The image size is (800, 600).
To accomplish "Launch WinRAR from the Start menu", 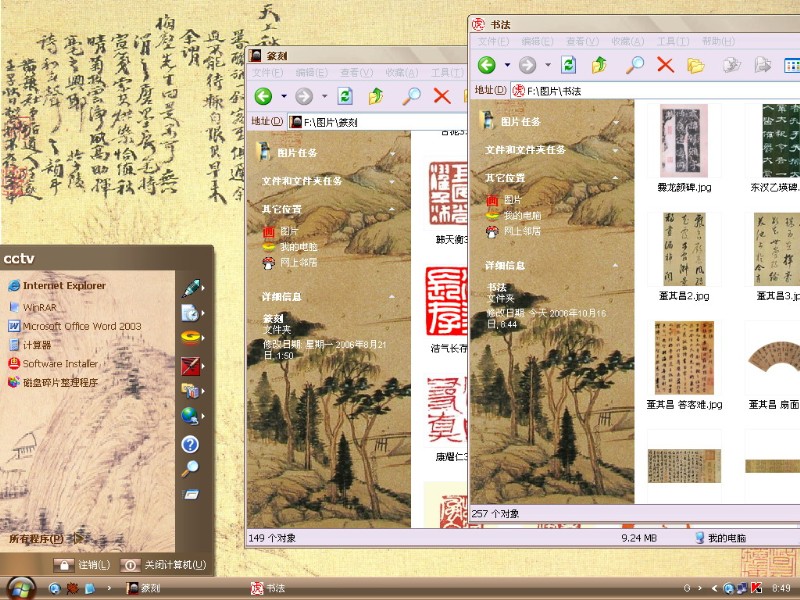I will pos(33,307).
